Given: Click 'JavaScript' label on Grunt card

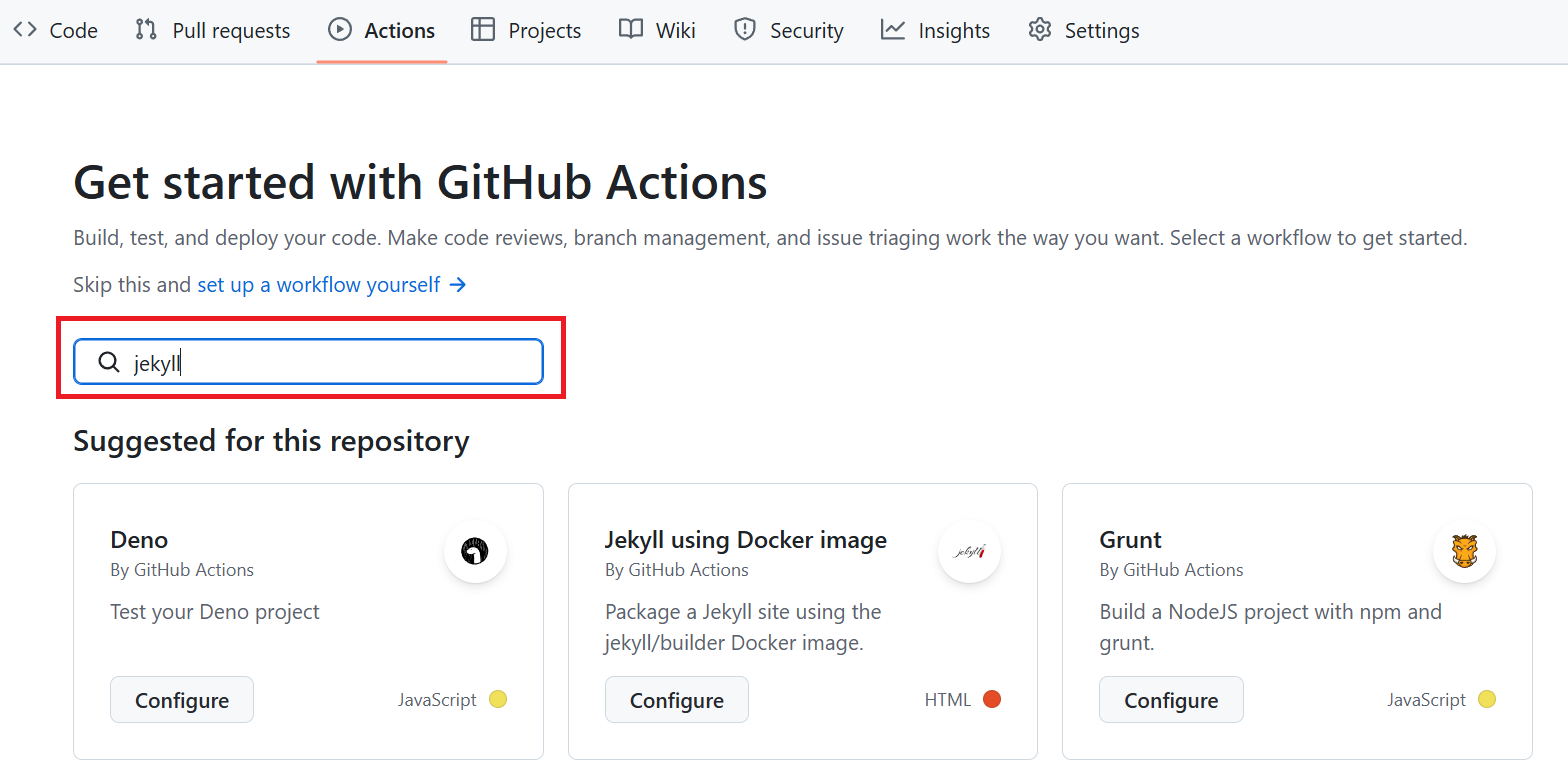Looking at the screenshot, I should click(x=1426, y=700).
